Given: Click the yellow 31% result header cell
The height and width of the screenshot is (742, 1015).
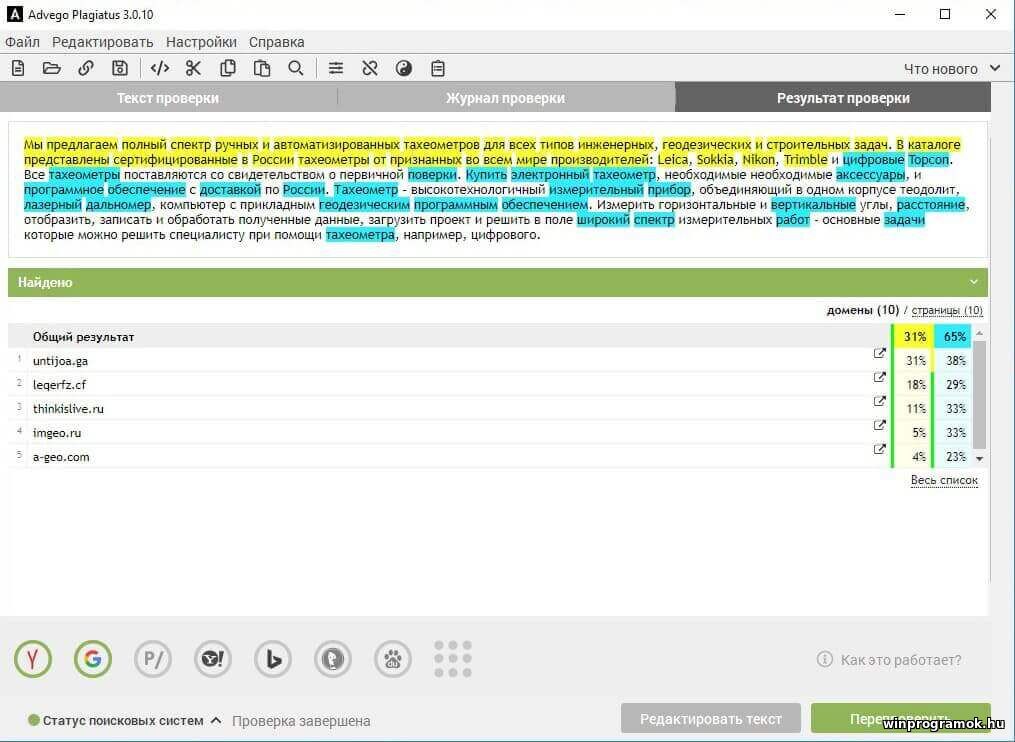Looking at the screenshot, I should pyautogui.click(x=914, y=337).
